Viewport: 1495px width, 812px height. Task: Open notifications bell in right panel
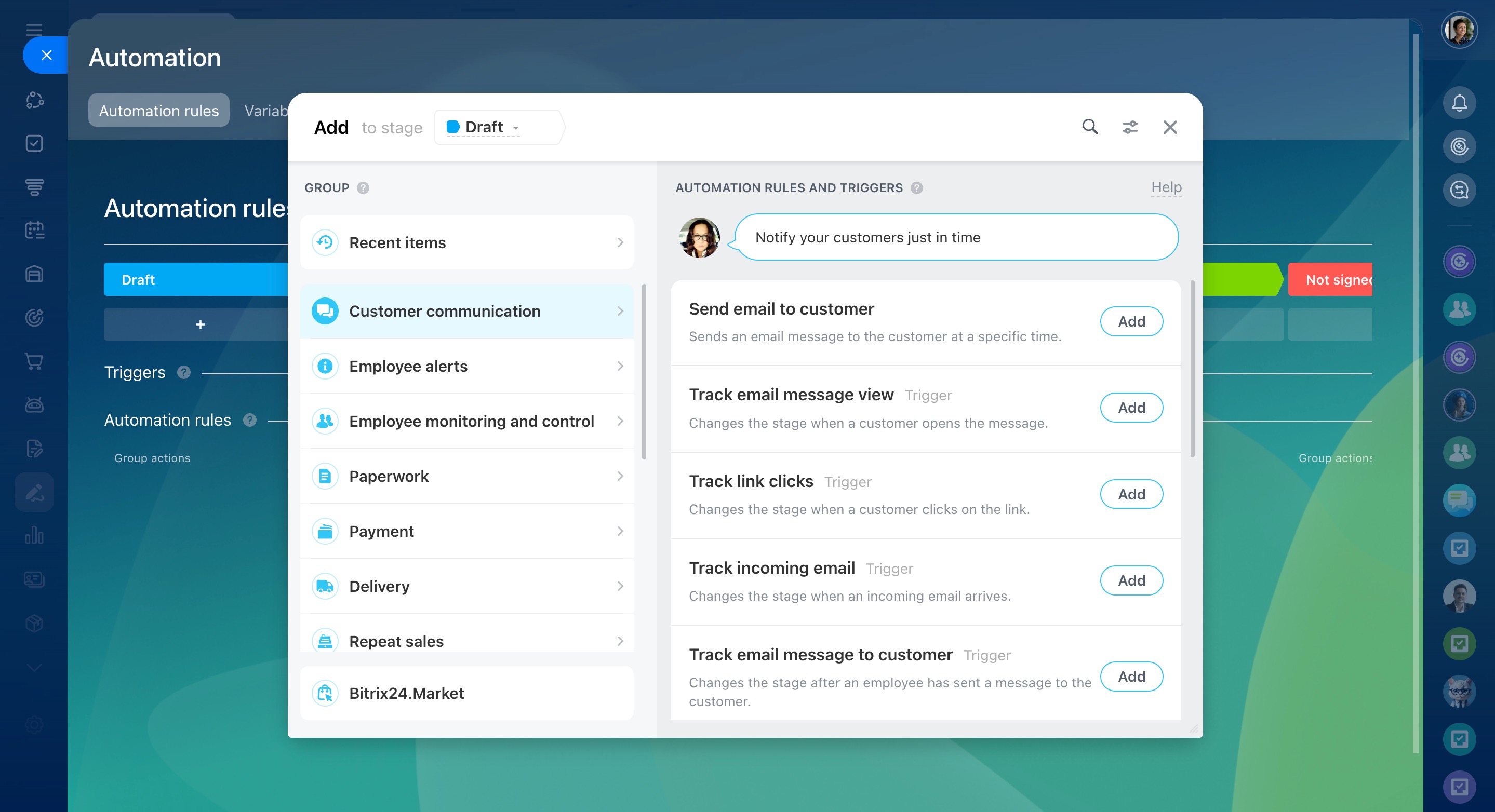point(1459,103)
